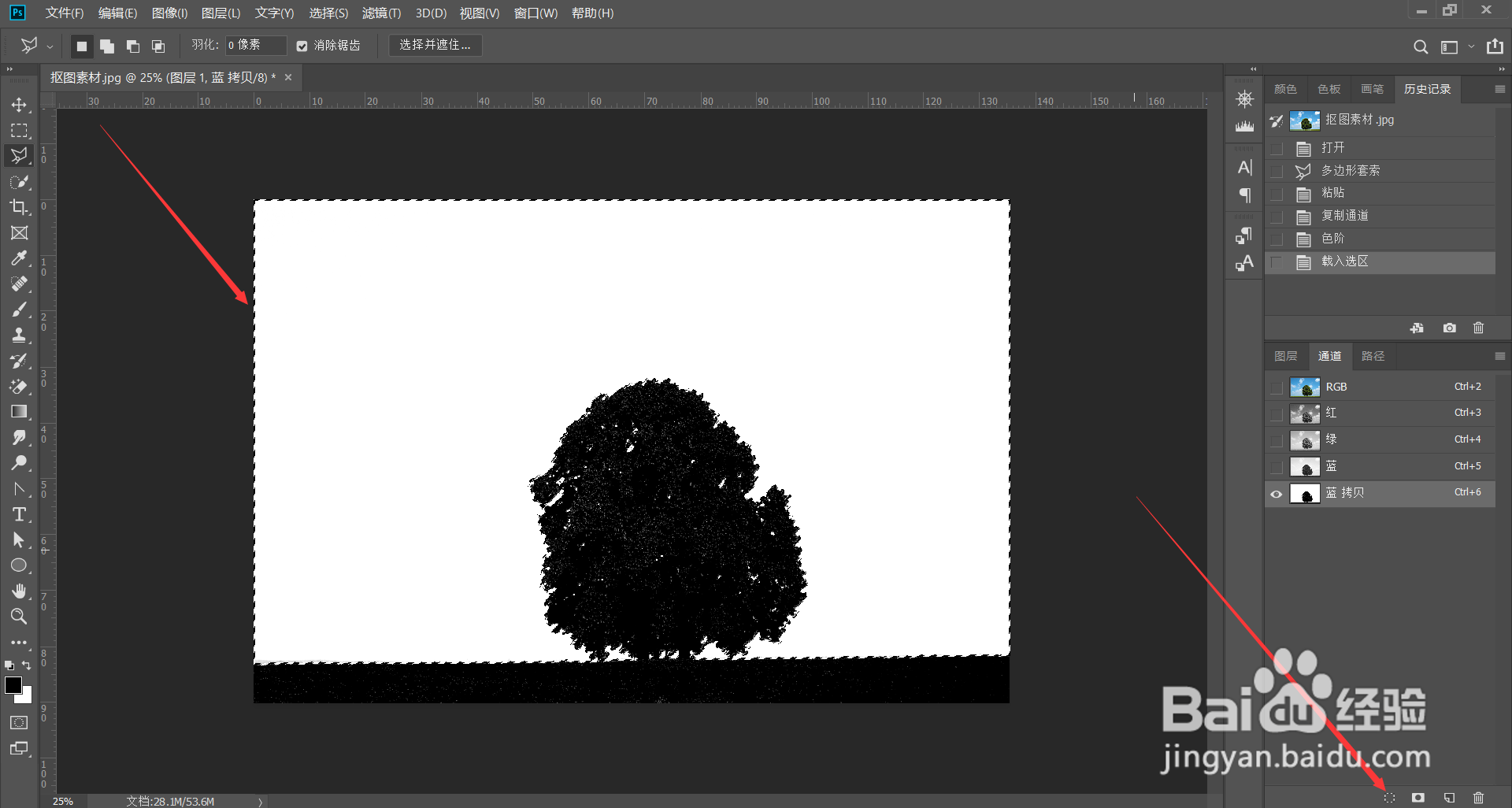The height and width of the screenshot is (808, 1512).
Task: Select the Pen tool
Action: click(19, 489)
